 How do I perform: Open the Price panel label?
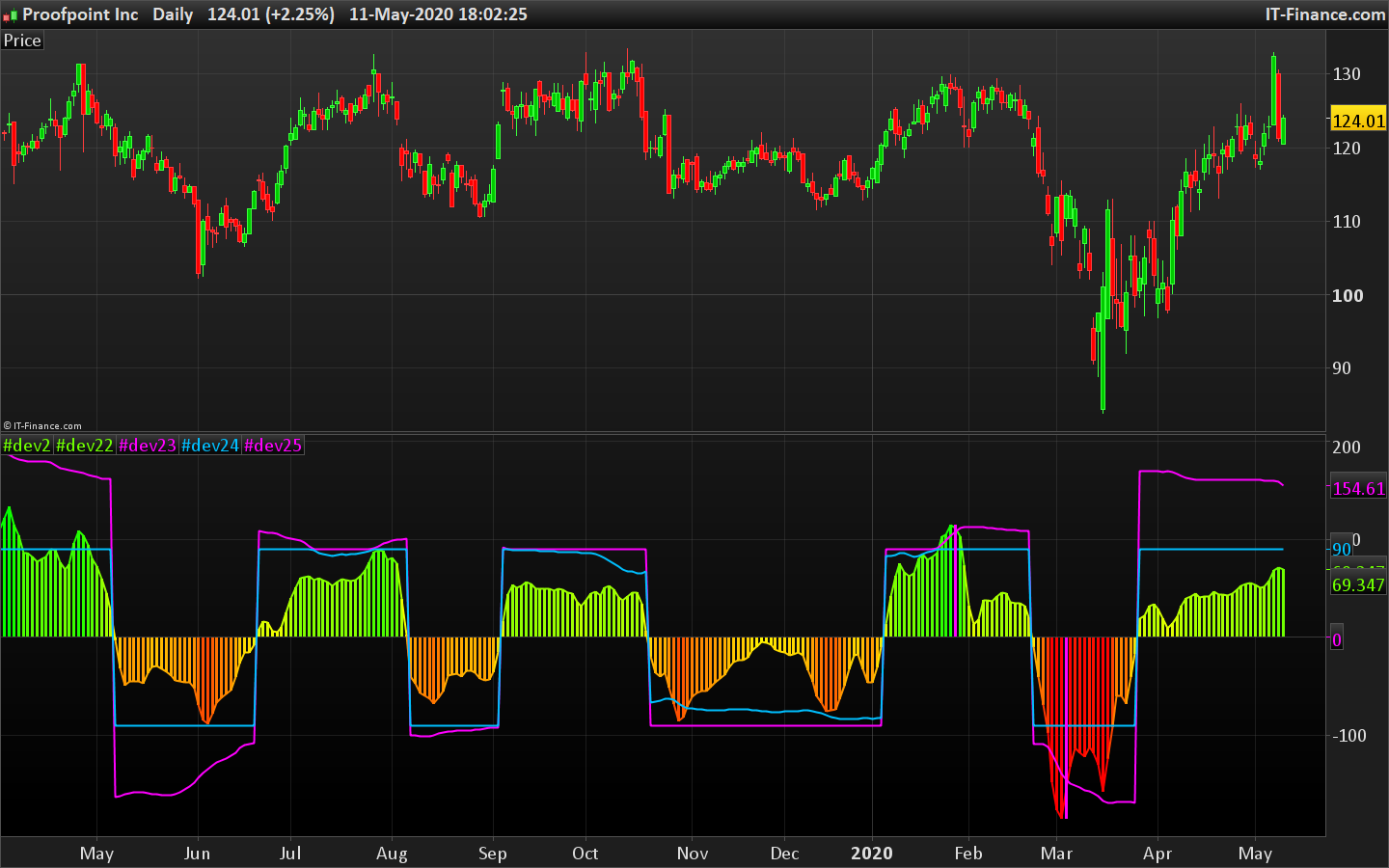click(22, 41)
